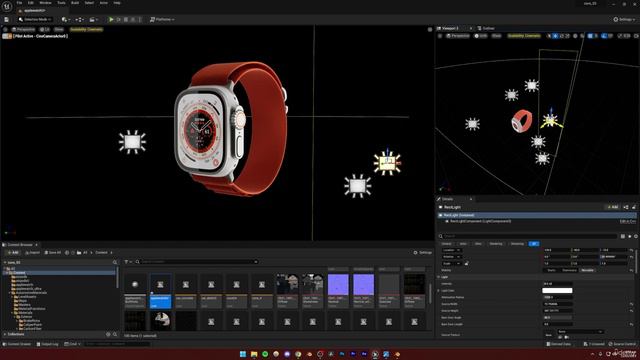
Task: Click Scalability Cinematic warning in main viewport
Action: [86, 29]
